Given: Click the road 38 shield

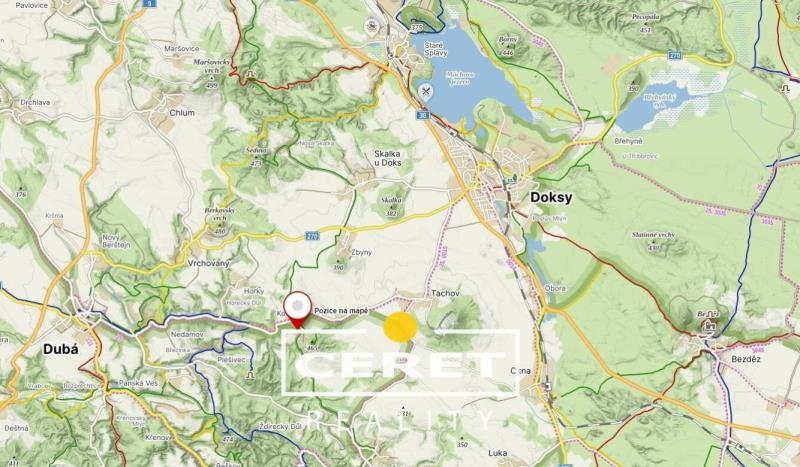Looking at the screenshot, I should (422, 115).
